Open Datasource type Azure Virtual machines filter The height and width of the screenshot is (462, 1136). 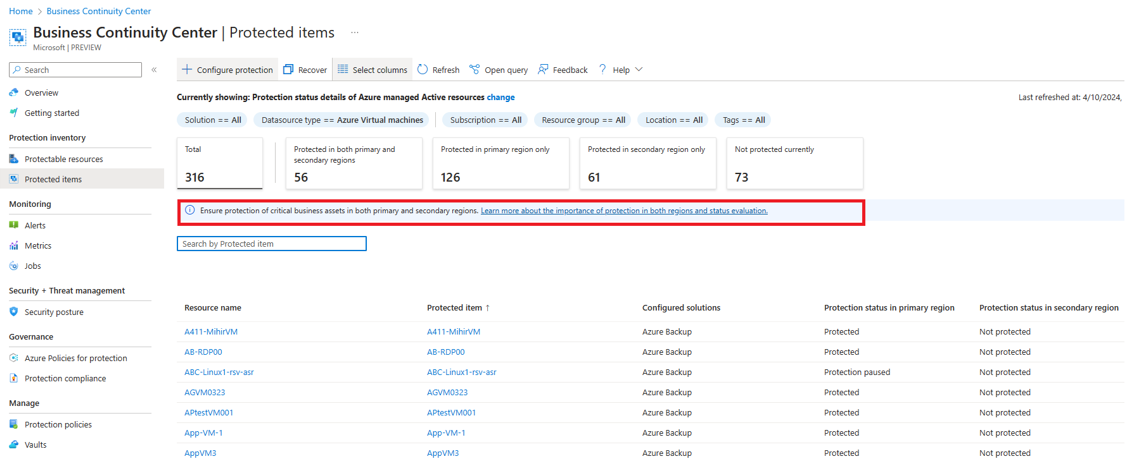pyautogui.click(x=342, y=119)
